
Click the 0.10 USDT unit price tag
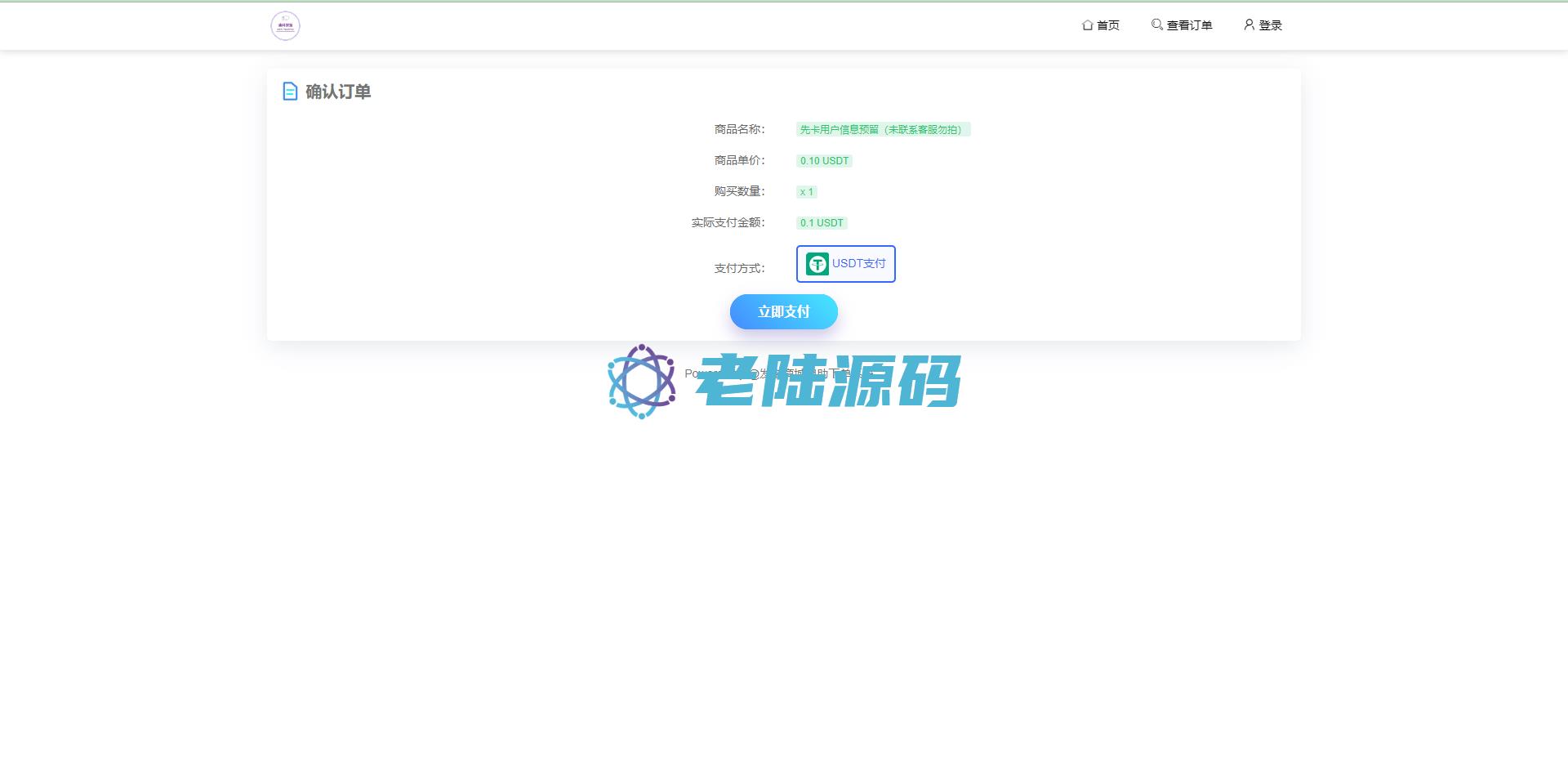point(824,161)
